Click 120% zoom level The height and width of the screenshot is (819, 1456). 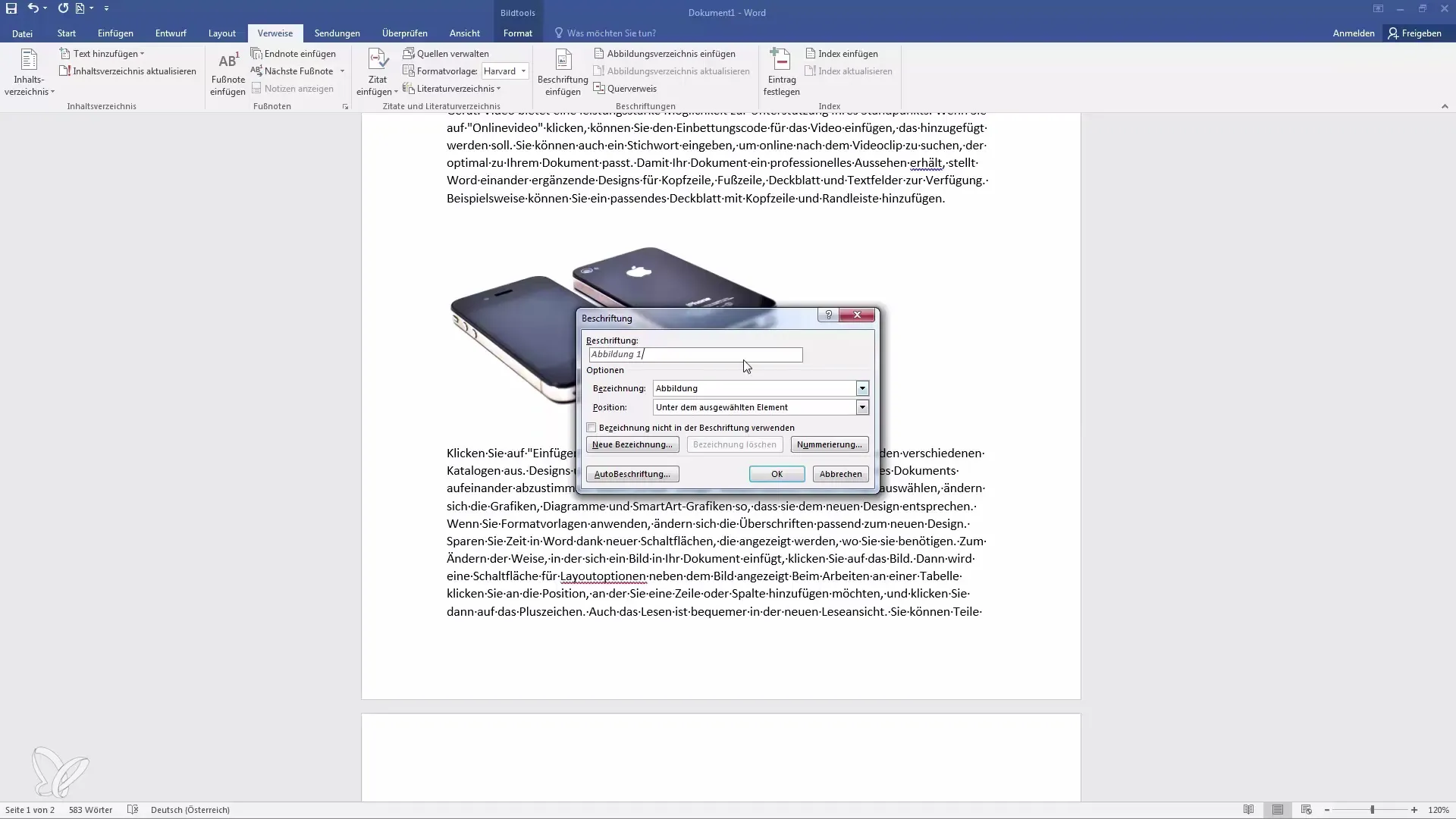(1439, 810)
